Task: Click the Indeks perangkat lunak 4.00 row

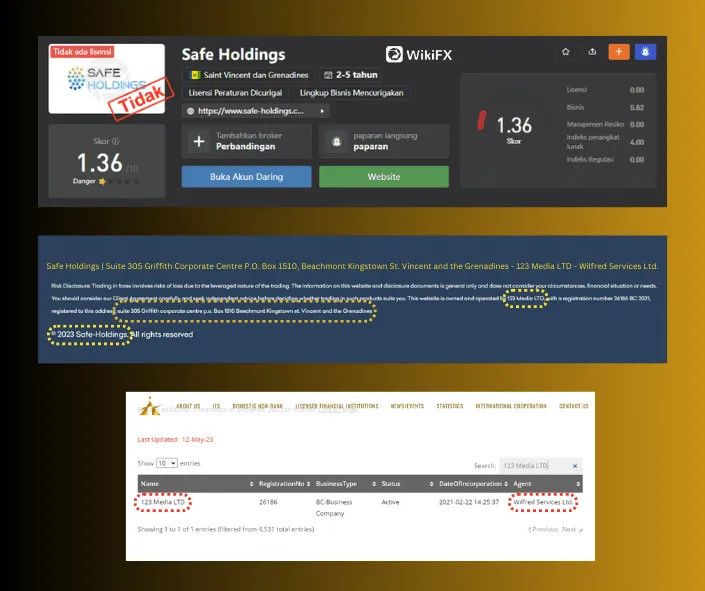Action: coord(605,142)
